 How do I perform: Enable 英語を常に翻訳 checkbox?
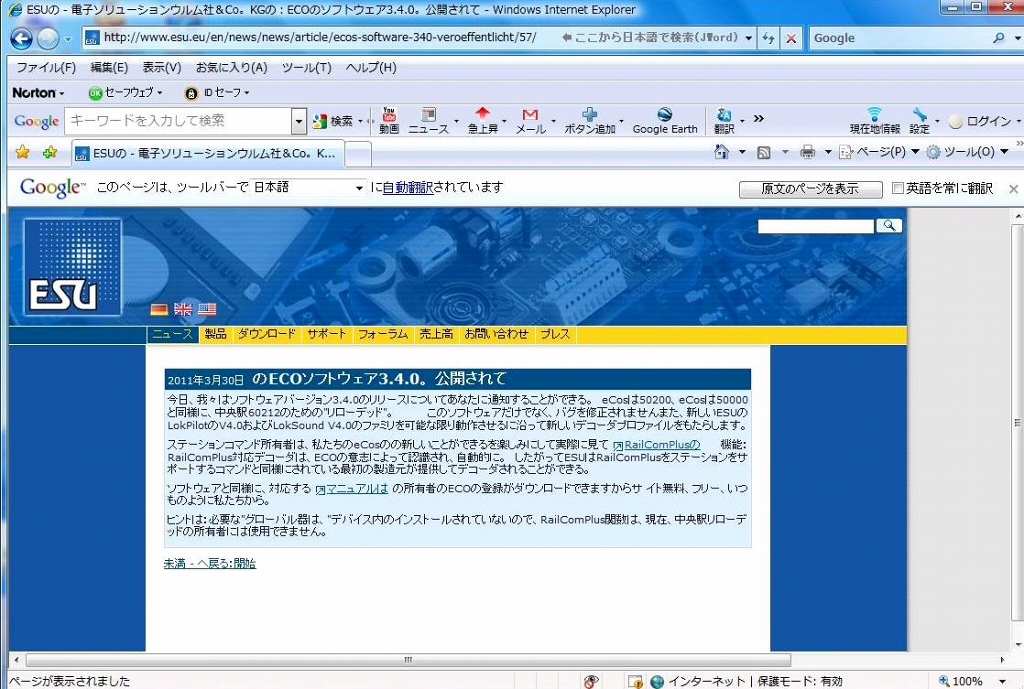tap(898, 188)
